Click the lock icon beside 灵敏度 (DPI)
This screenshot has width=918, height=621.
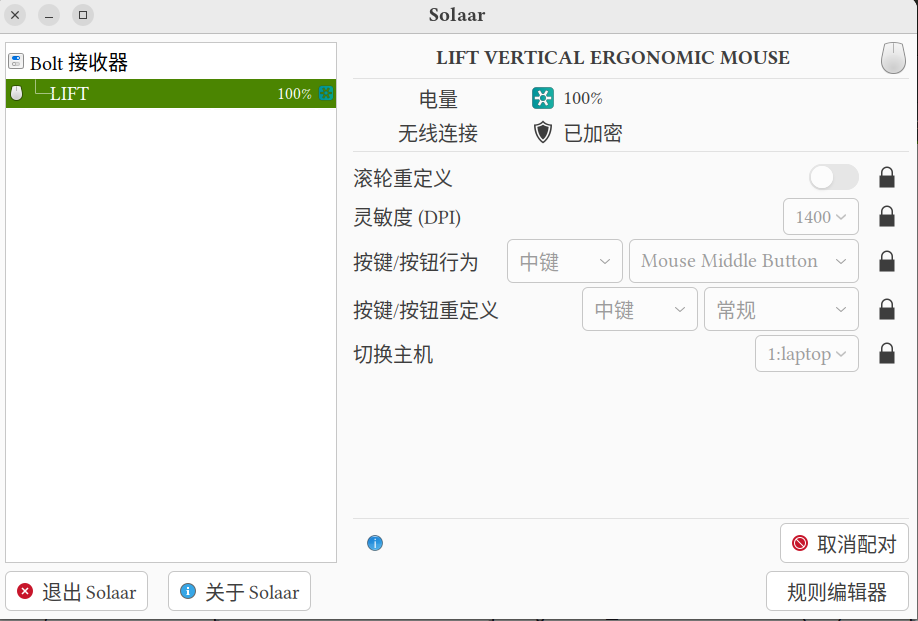(886, 216)
